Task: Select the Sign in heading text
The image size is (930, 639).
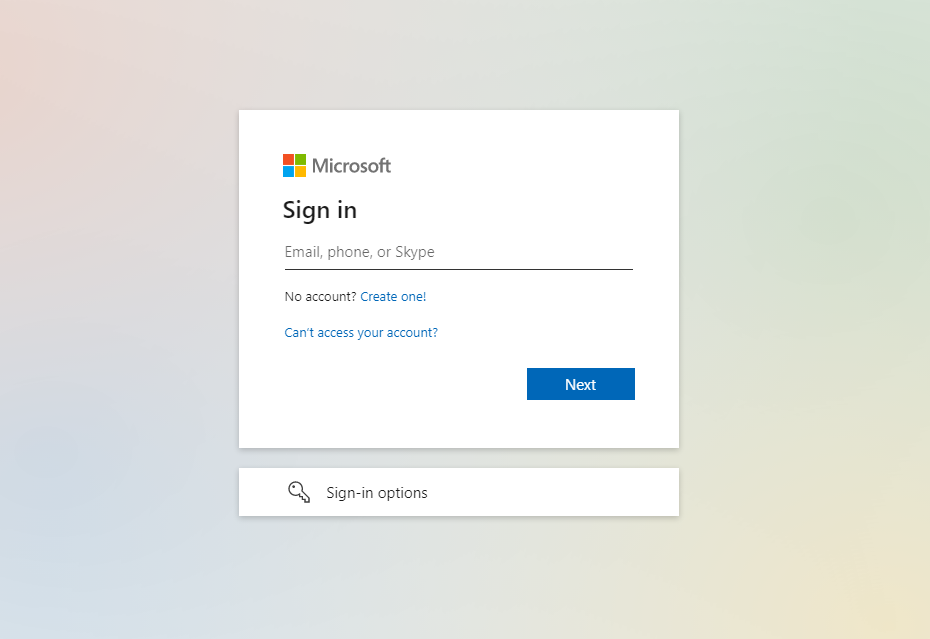Action: click(320, 211)
